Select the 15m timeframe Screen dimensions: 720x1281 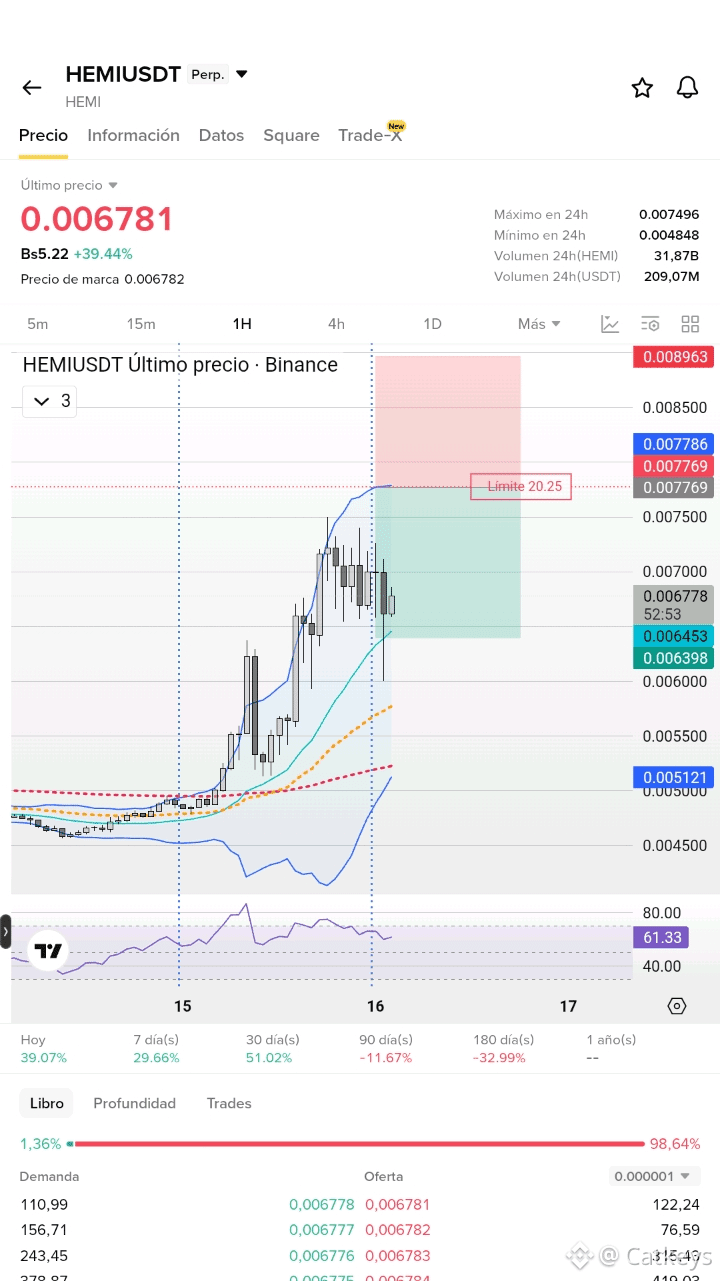coord(141,324)
